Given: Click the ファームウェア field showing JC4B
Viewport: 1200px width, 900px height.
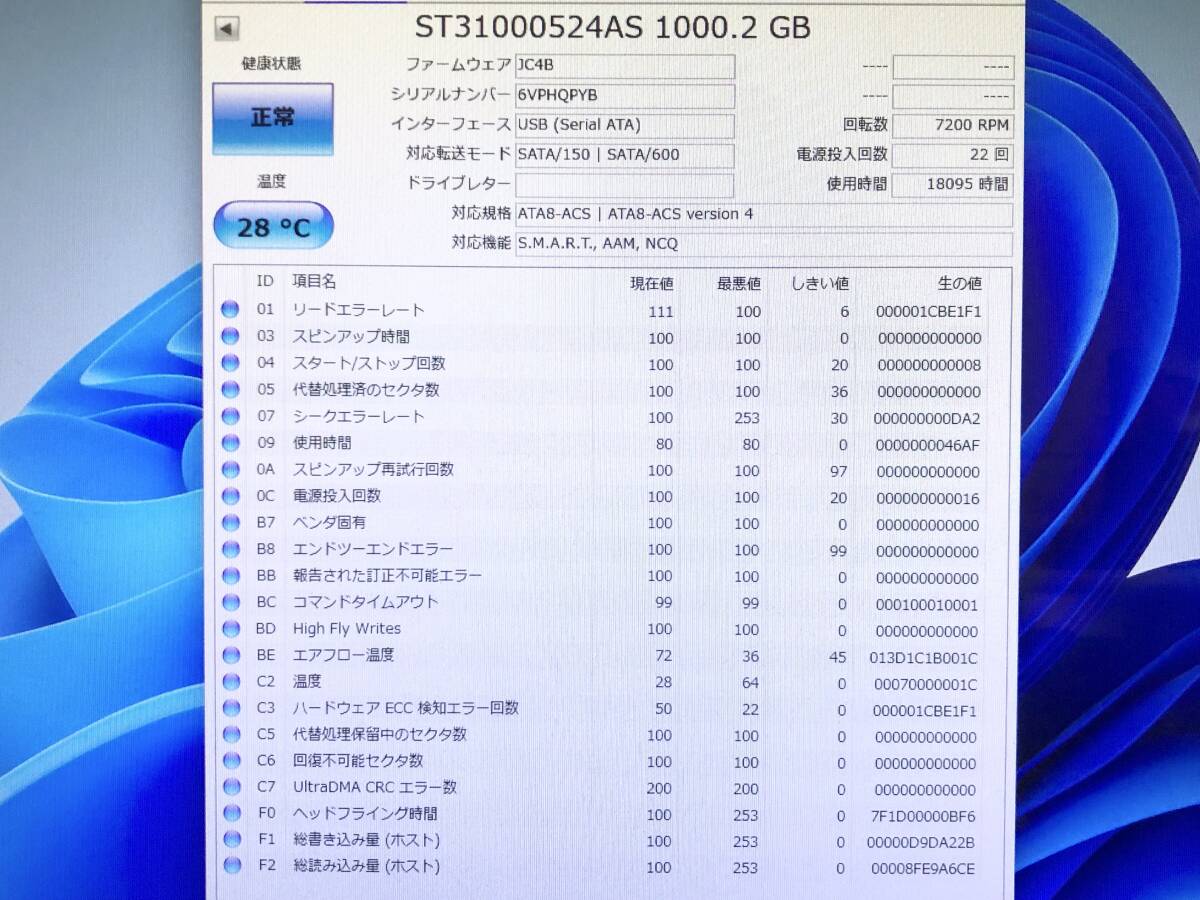Looking at the screenshot, I should [x=625, y=66].
